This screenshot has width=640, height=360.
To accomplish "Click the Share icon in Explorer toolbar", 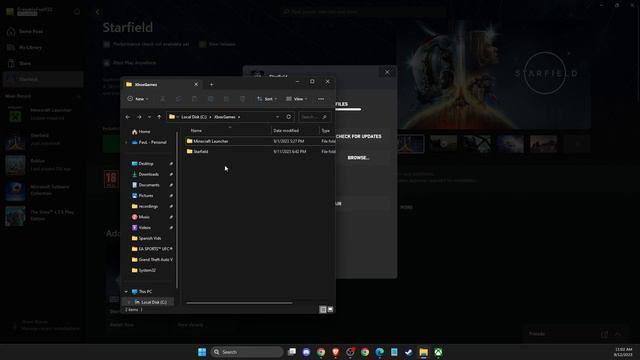I will point(226,99).
